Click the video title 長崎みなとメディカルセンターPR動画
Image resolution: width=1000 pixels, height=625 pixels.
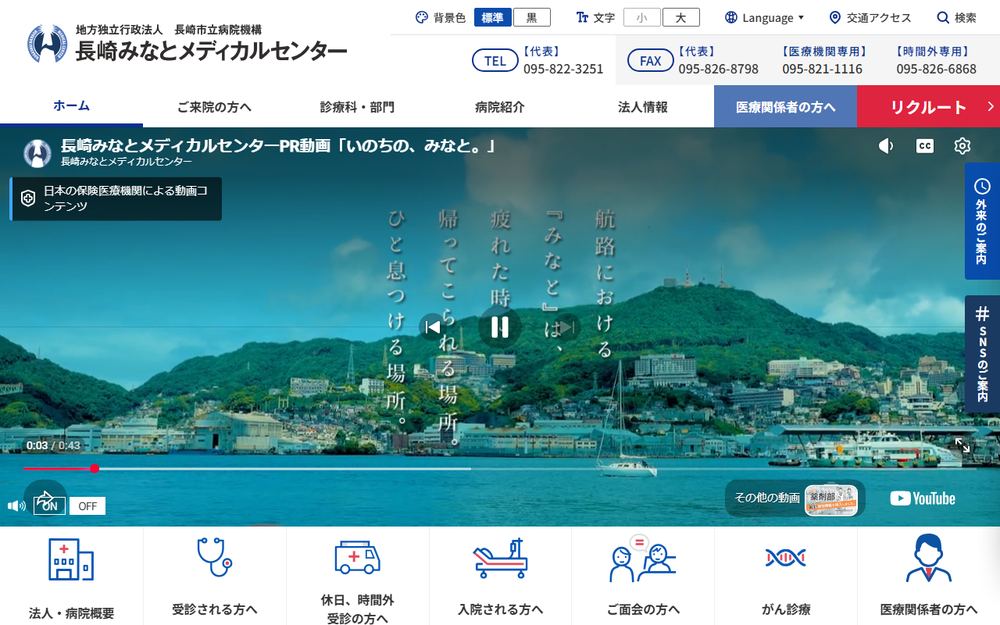coord(278,145)
